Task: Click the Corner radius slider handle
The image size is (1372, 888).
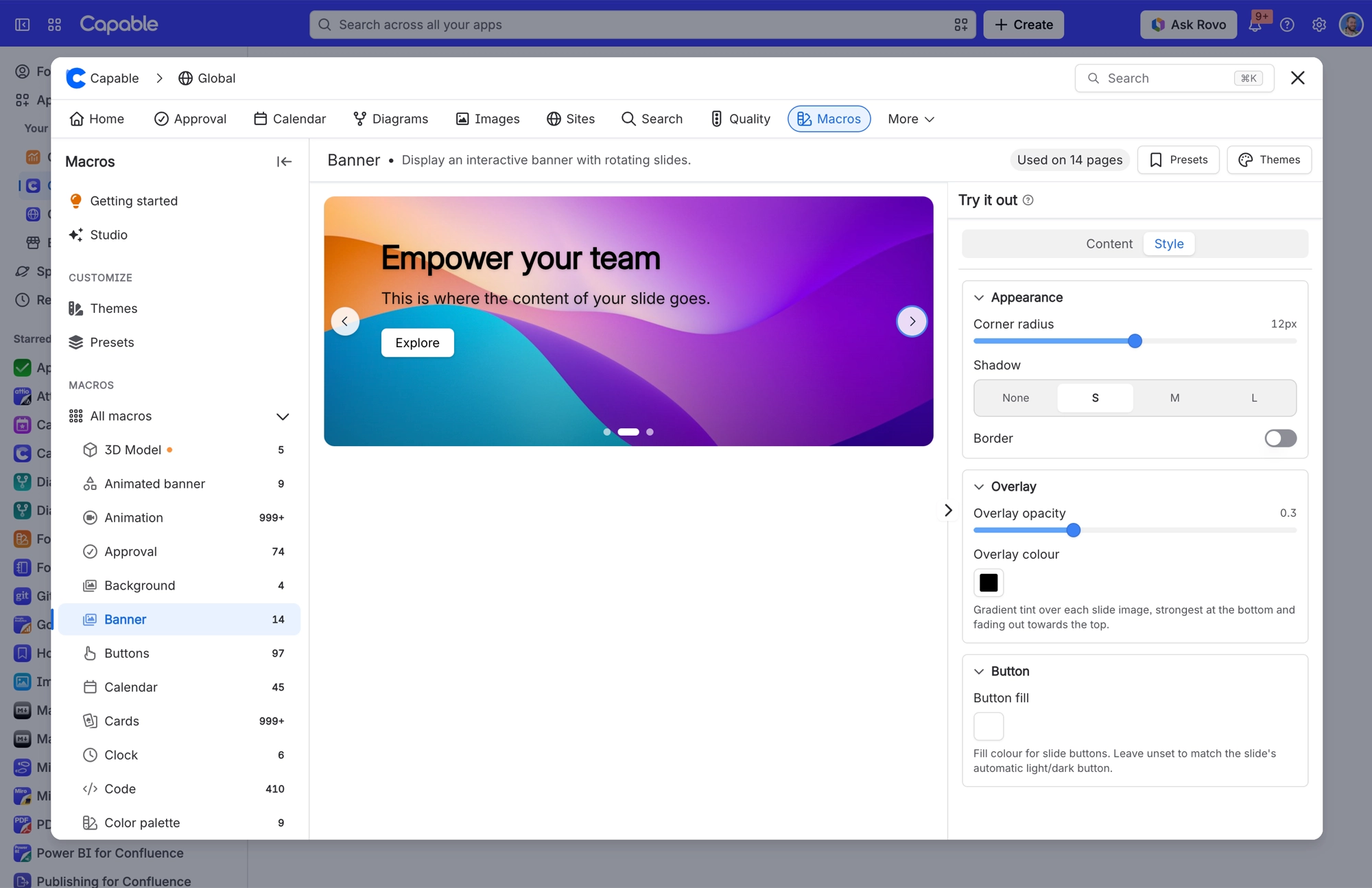Action: [1135, 341]
